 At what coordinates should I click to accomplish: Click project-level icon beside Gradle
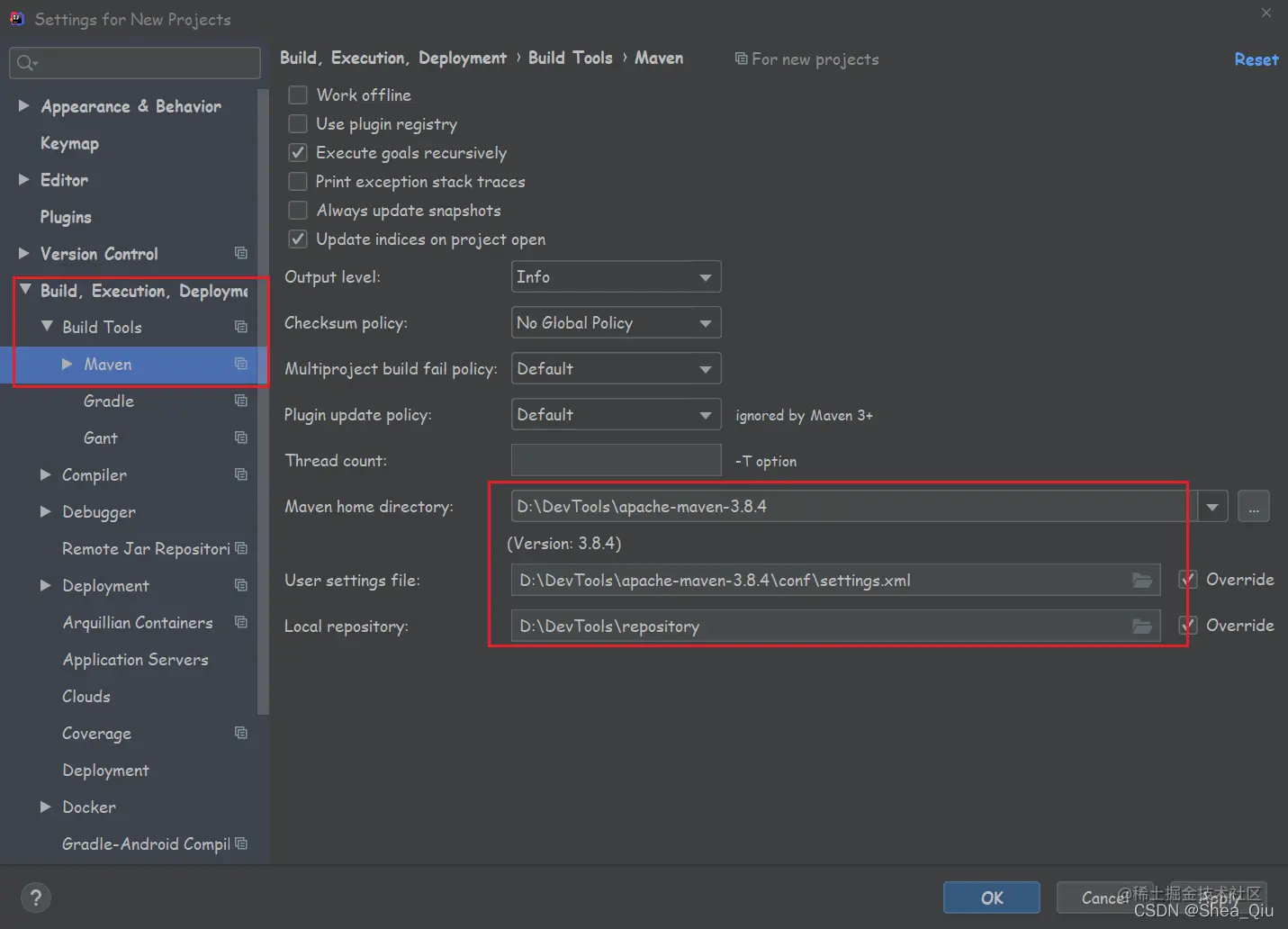[x=241, y=401]
